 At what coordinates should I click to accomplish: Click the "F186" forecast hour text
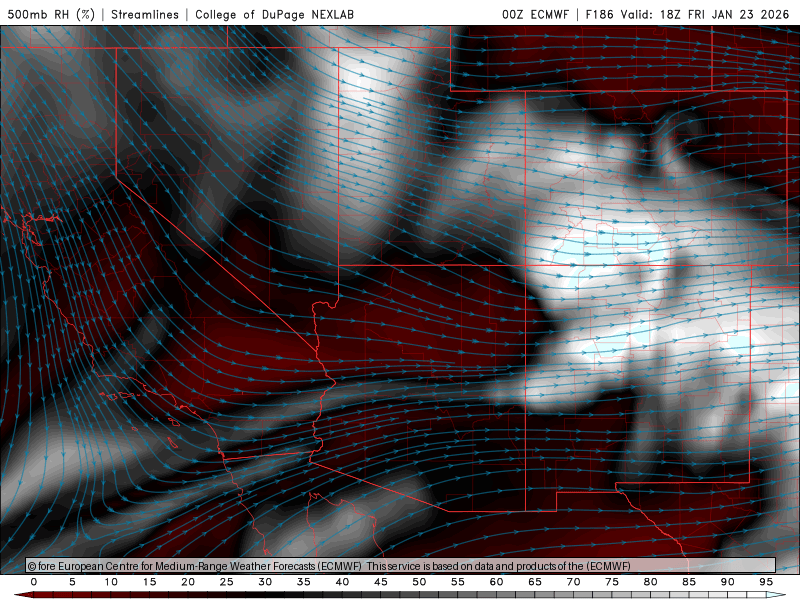pyautogui.click(x=599, y=14)
